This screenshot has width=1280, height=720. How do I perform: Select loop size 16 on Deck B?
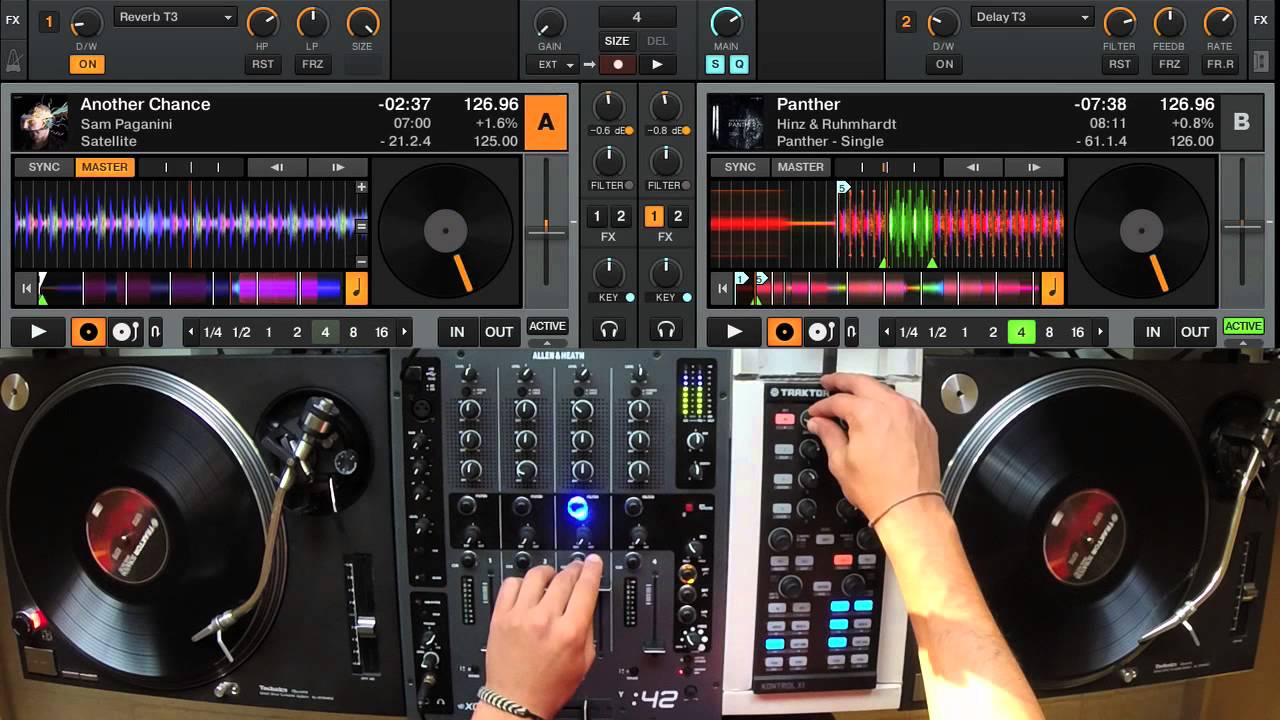[1077, 332]
